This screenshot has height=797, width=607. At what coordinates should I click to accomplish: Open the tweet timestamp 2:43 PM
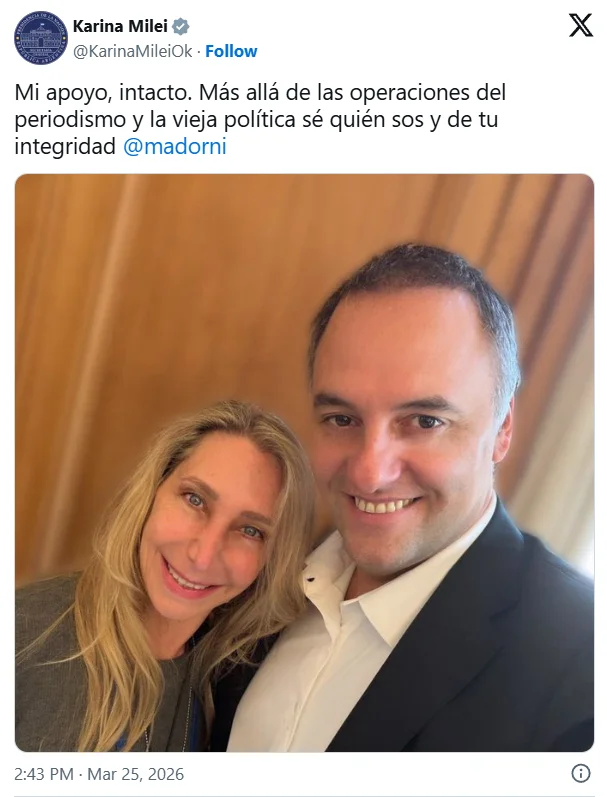coord(44,774)
